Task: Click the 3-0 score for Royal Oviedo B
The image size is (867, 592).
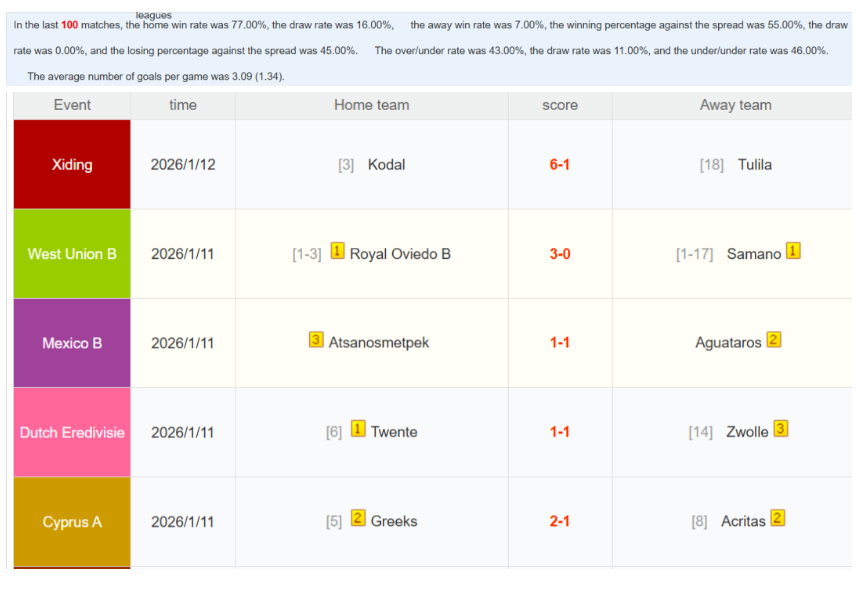Action: pos(559,254)
